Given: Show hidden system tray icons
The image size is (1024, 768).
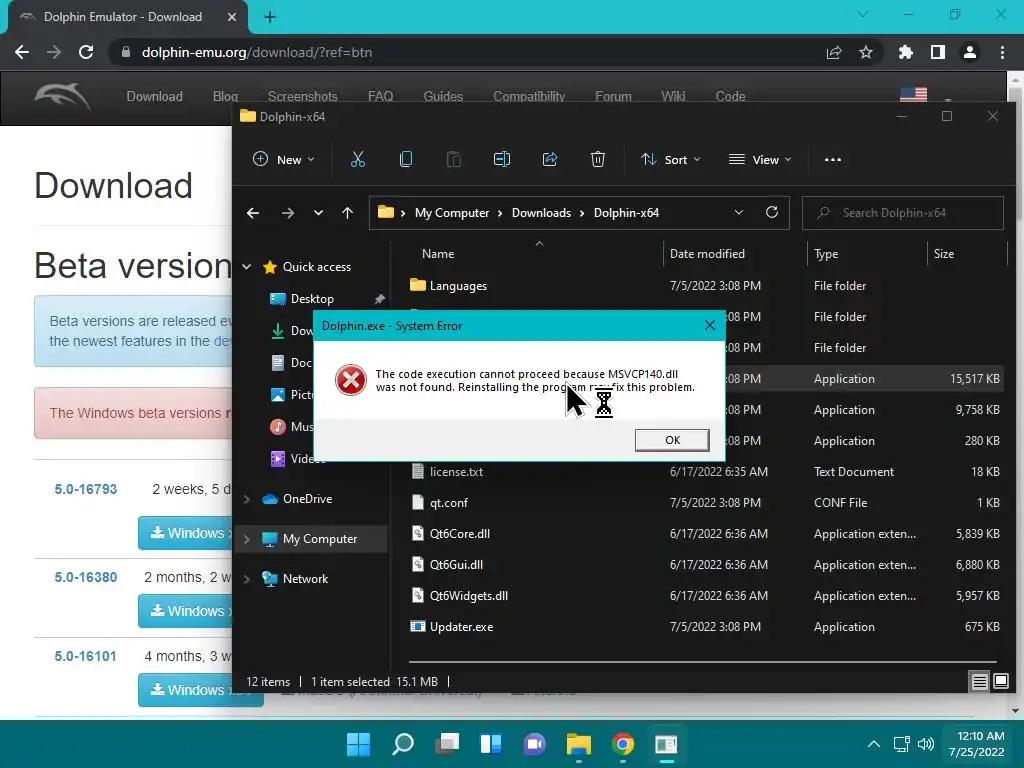Looking at the screenshot, I should click(x=874, y=744).
